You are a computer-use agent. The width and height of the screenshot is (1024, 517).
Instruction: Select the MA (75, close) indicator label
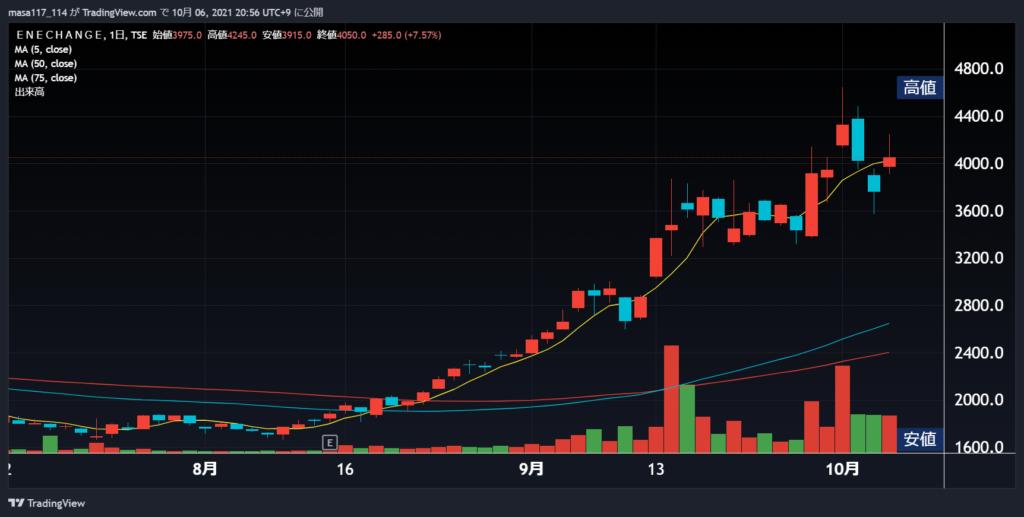tap(46, 78)
